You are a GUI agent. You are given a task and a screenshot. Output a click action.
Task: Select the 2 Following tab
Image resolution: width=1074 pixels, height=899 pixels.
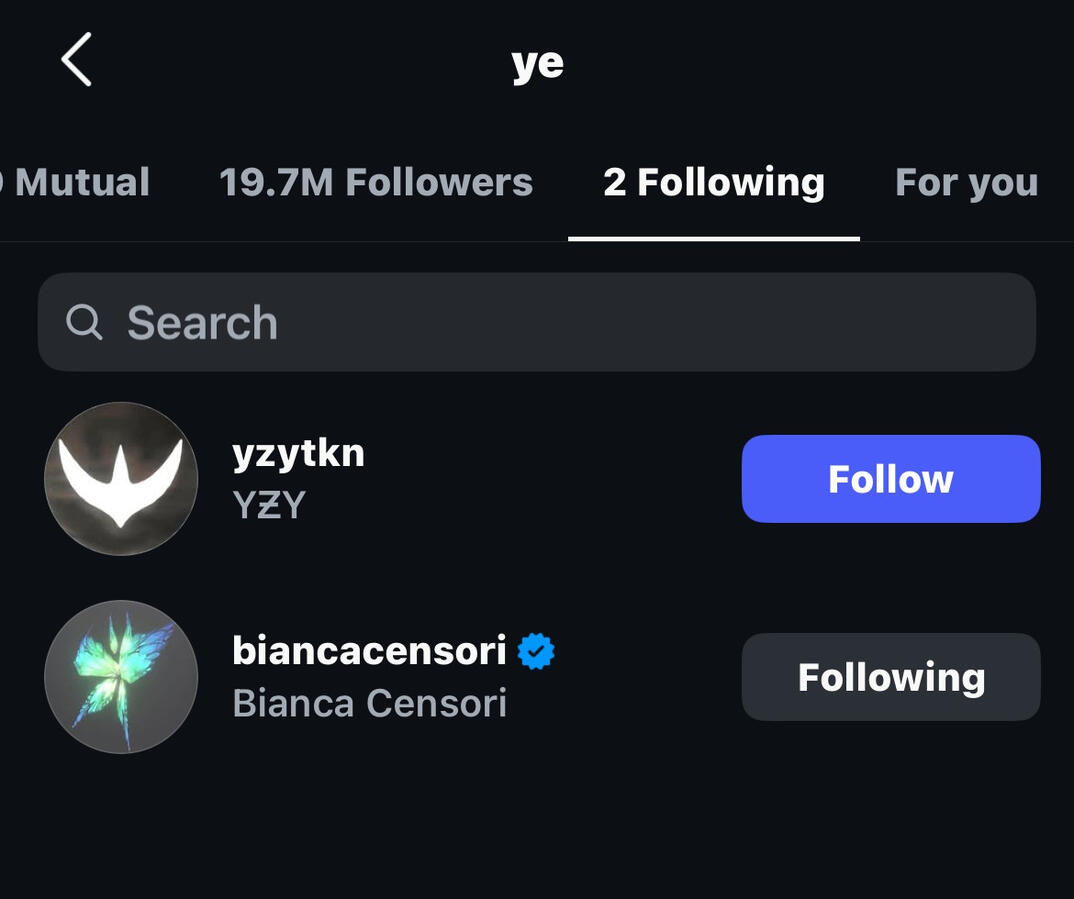coord(714,182)
